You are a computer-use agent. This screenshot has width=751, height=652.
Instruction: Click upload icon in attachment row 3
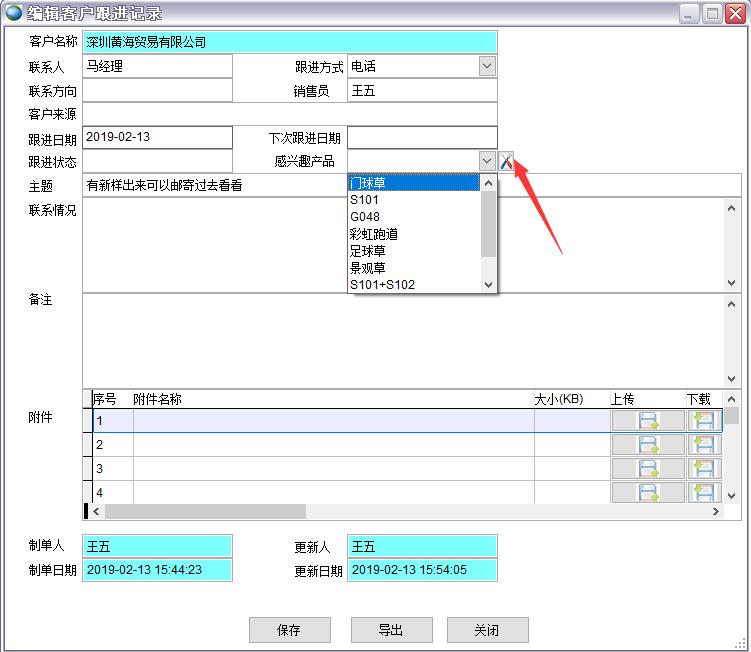pos(648,469)
